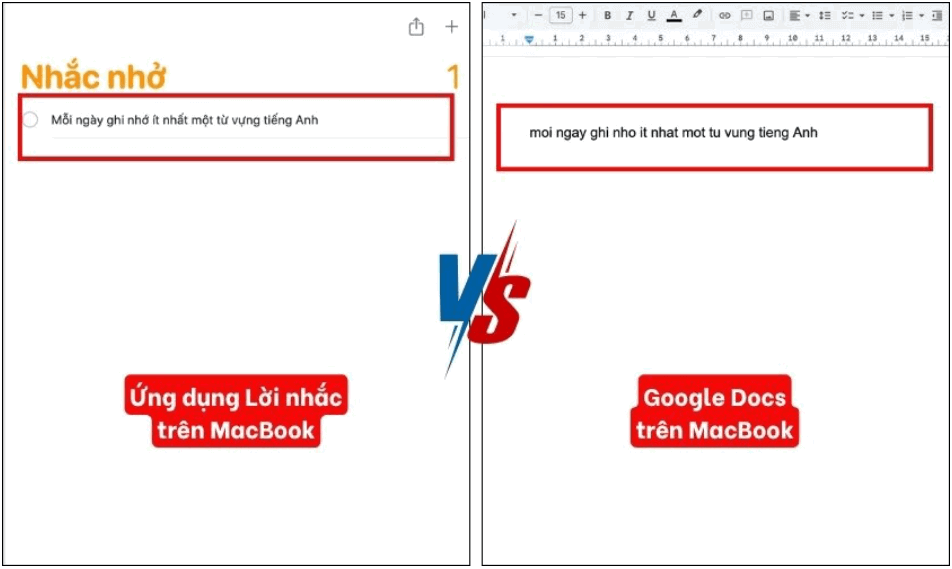Toggle the bulleted list button
Viewport: 952px width, 569px height.
877,16
